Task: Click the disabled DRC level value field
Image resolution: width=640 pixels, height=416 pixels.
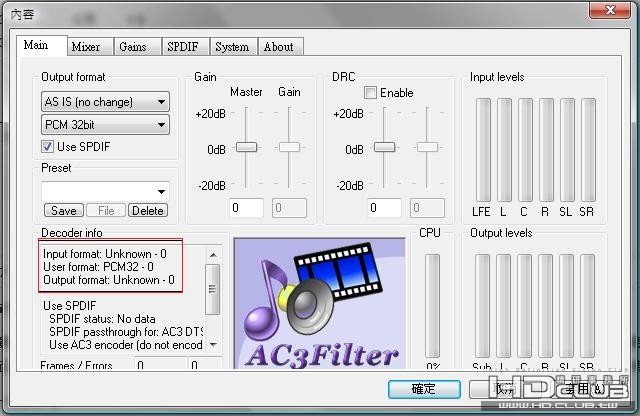Action: 427,208
